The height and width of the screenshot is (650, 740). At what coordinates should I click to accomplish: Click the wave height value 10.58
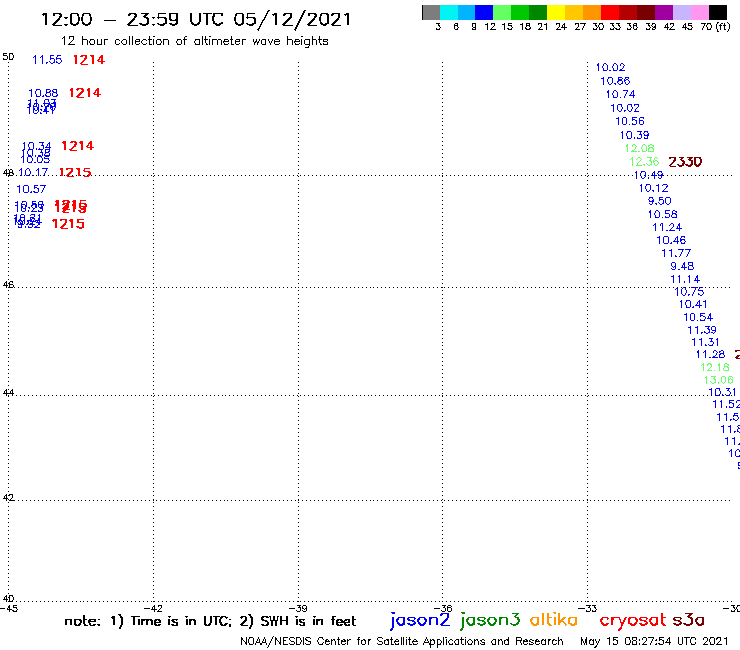tap(662, 214)
